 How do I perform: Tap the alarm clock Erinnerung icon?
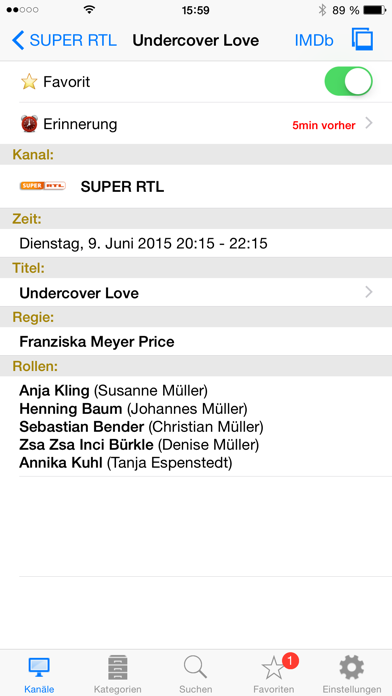coord(29,124)
